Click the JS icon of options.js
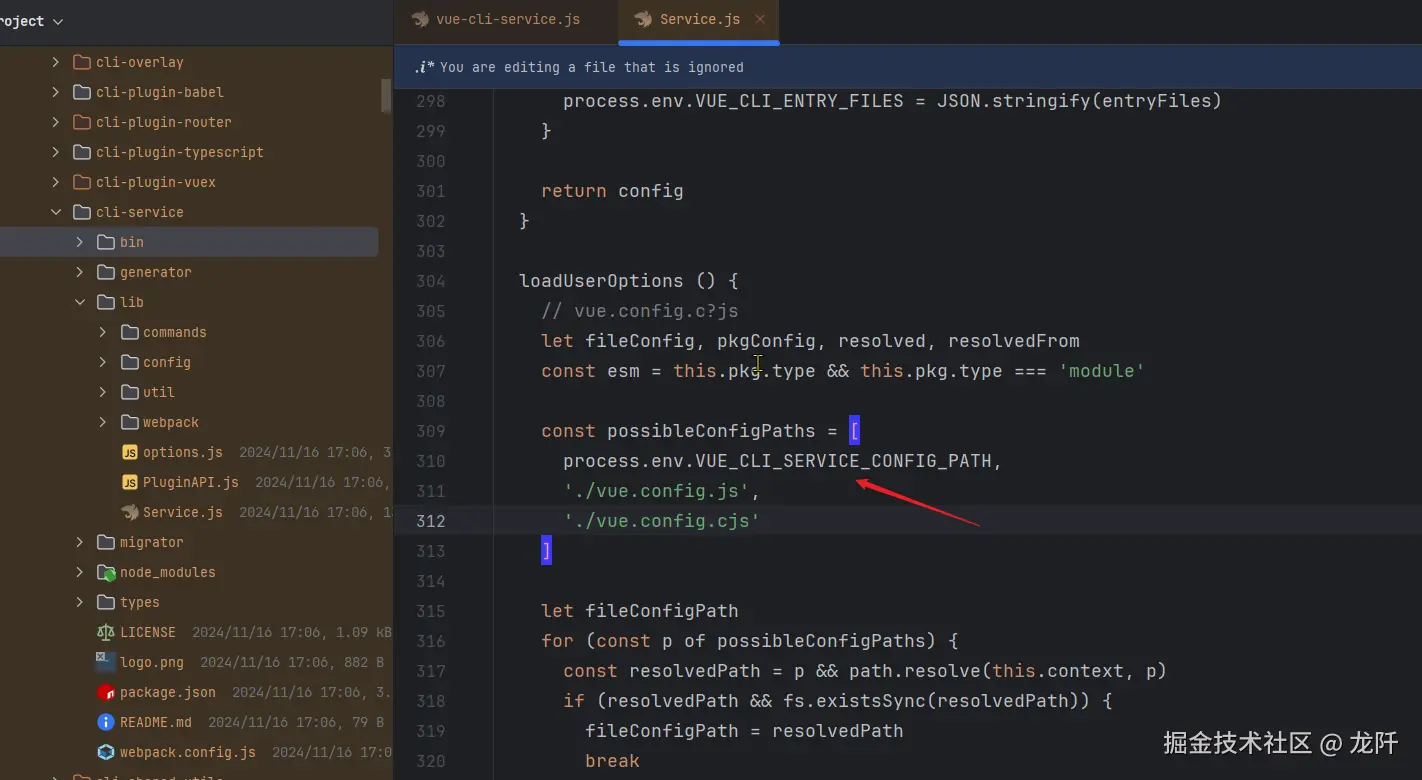The width and height of the screenshot is (1422, 780). (129, 452)
